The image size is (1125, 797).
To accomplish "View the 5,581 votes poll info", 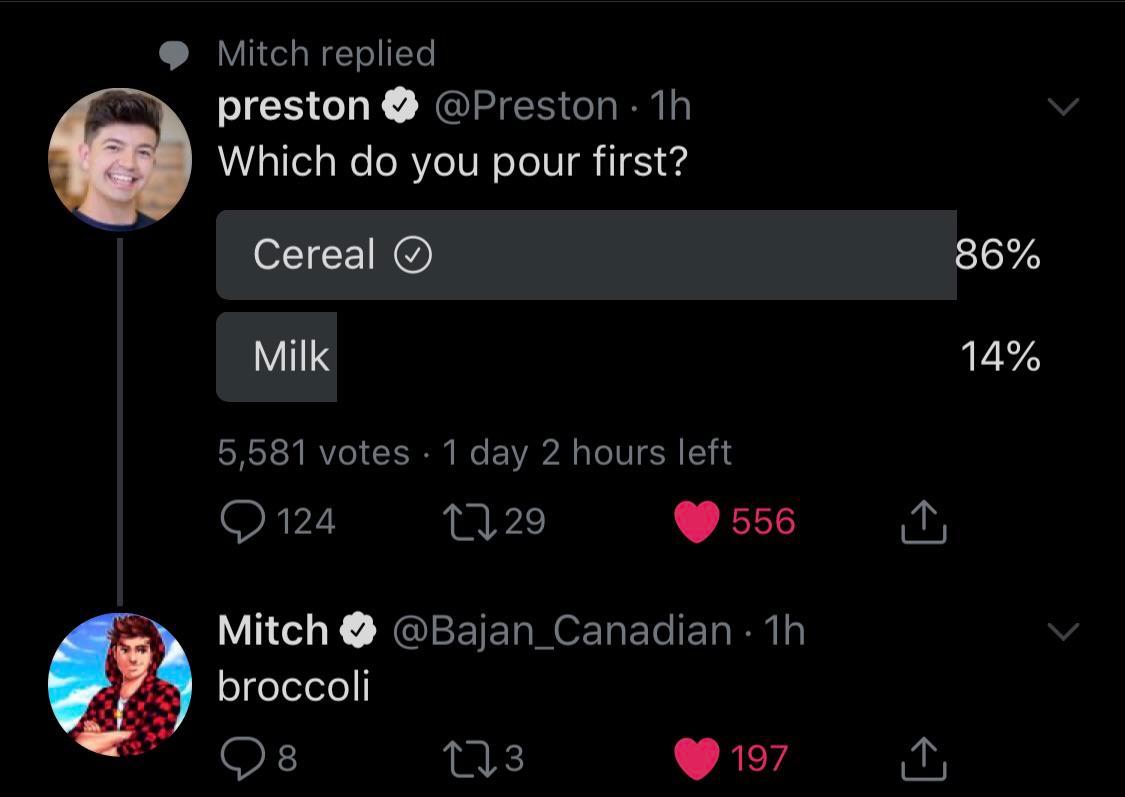I will coord(313,453).
